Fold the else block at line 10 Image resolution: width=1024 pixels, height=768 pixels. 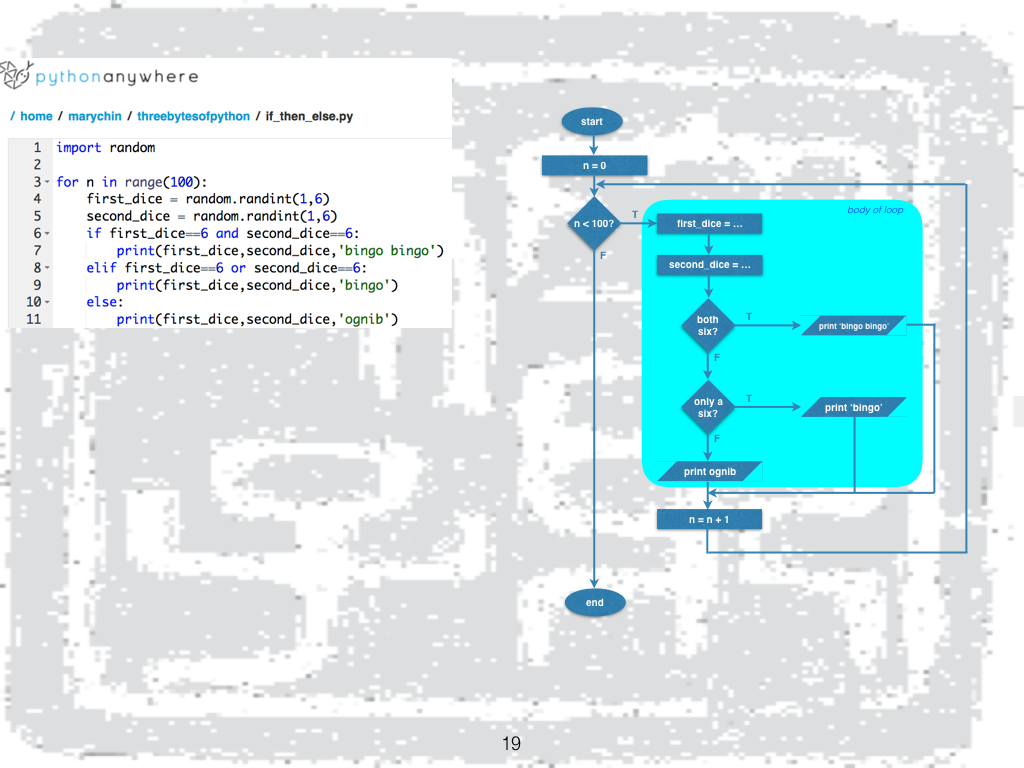47,302
